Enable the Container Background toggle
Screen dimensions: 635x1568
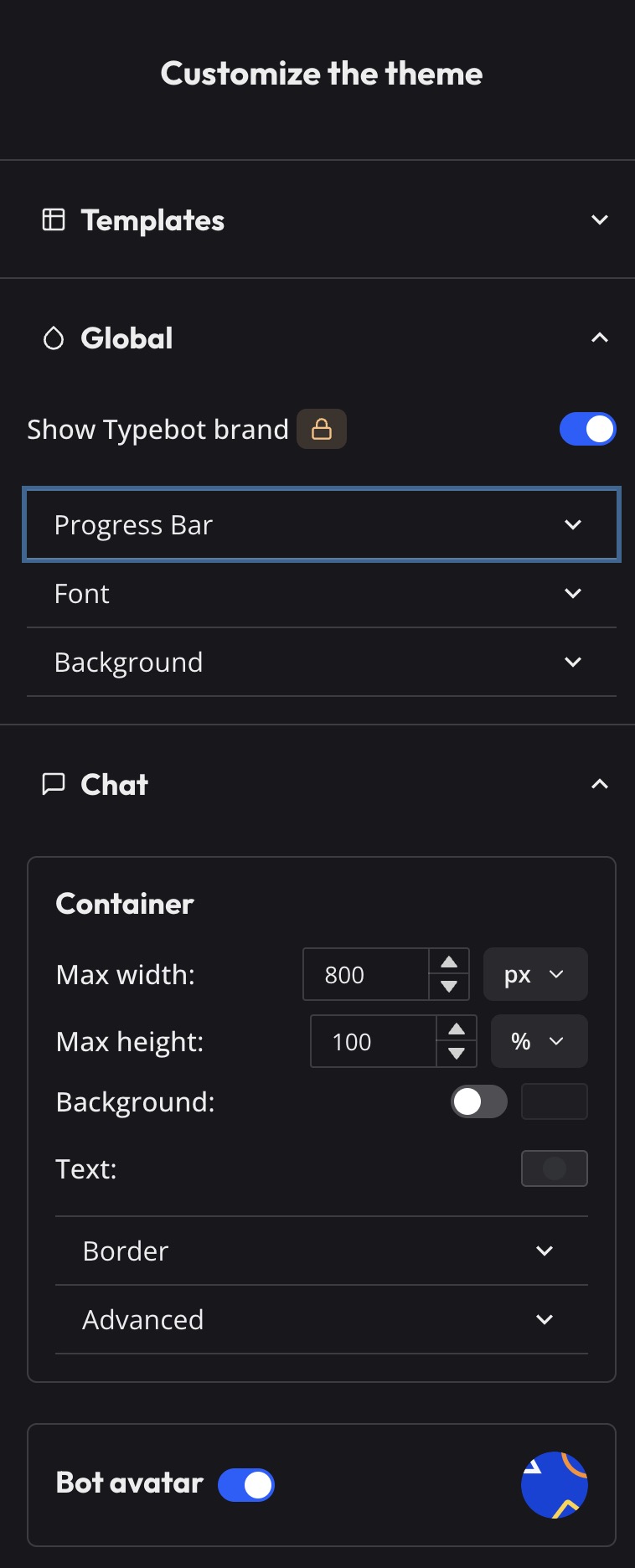(x=478, y=1101)
